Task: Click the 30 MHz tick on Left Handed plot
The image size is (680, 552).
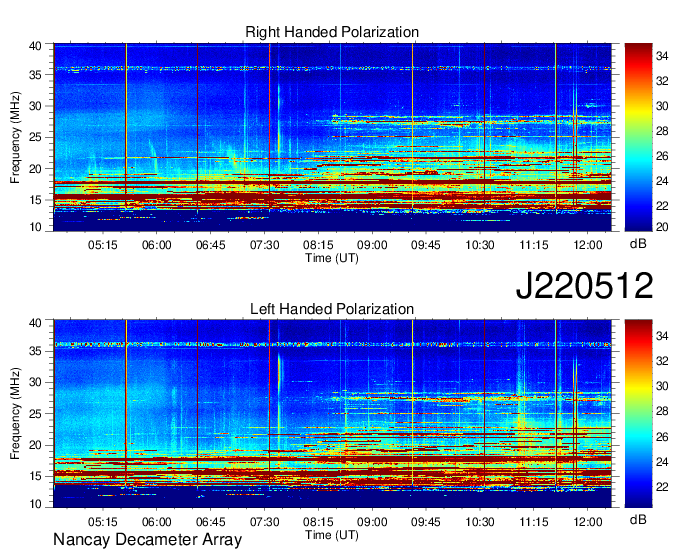Action: [x=36, y=382]
